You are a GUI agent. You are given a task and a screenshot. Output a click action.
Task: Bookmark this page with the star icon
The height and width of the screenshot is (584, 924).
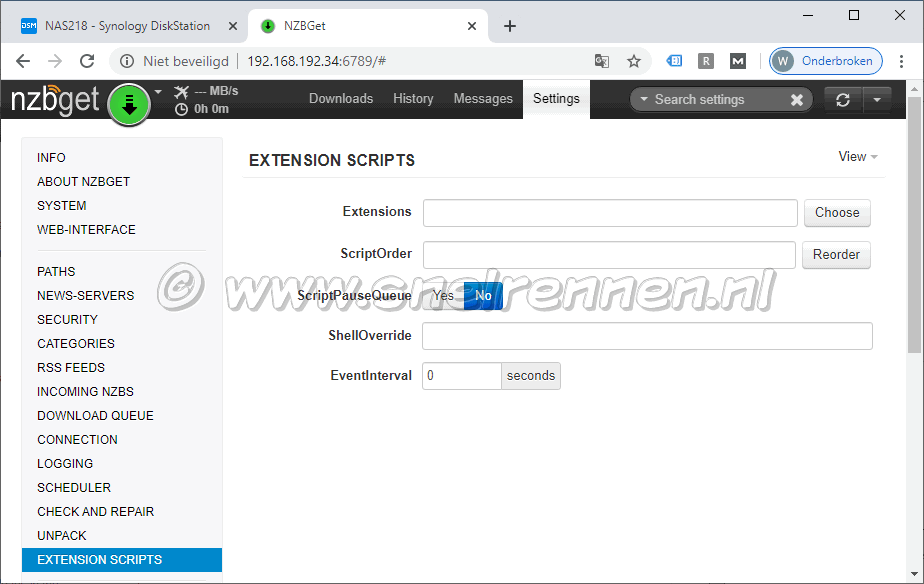[633, 61]
